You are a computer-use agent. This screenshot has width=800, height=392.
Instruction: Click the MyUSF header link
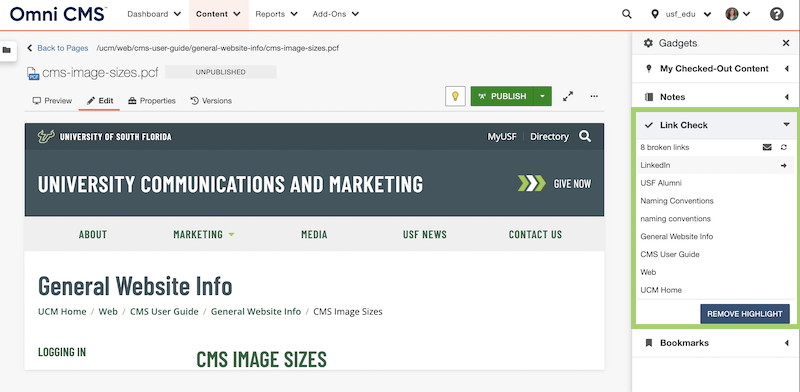502,136
